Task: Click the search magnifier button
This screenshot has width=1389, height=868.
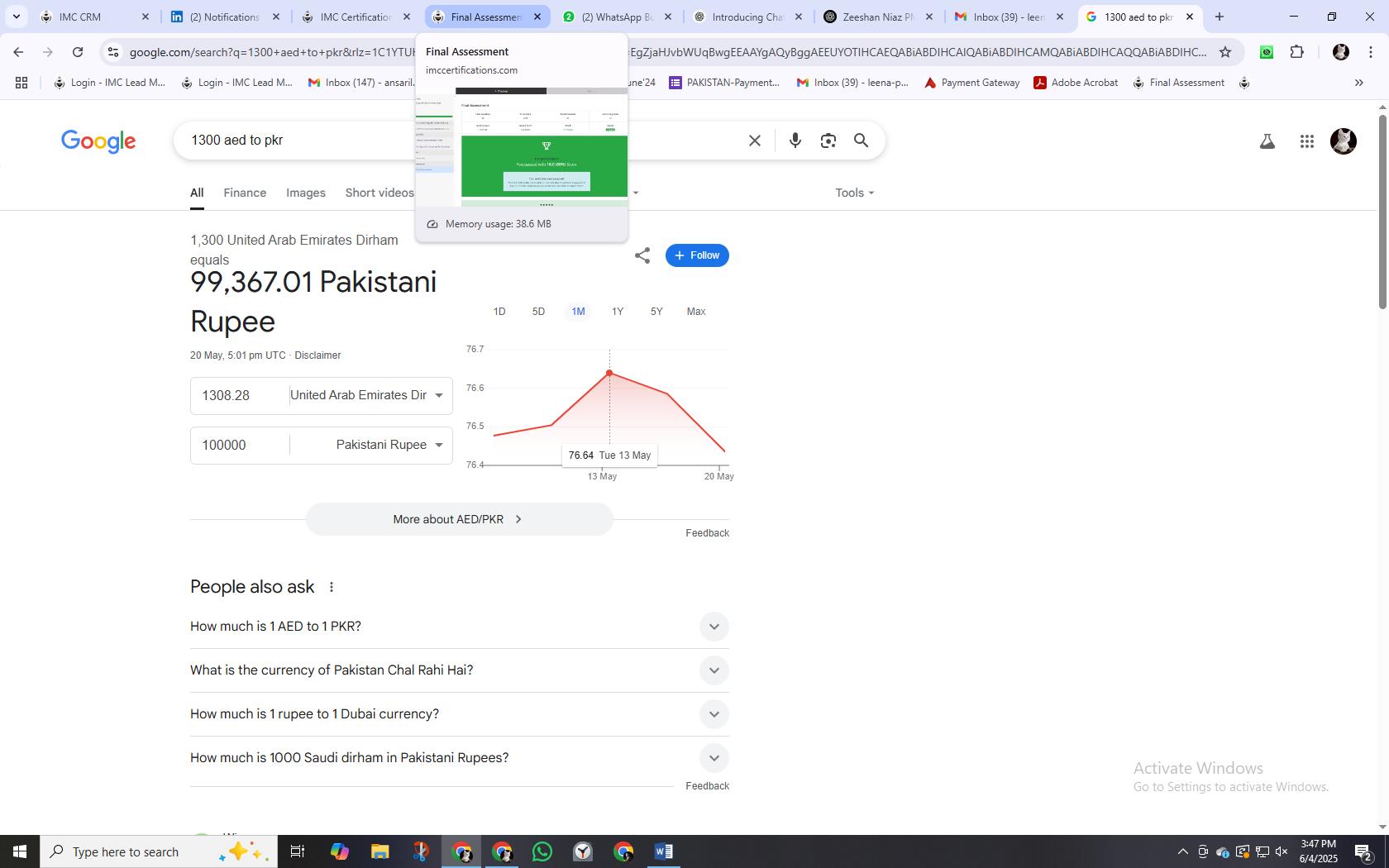Action: tap(861, 141)
